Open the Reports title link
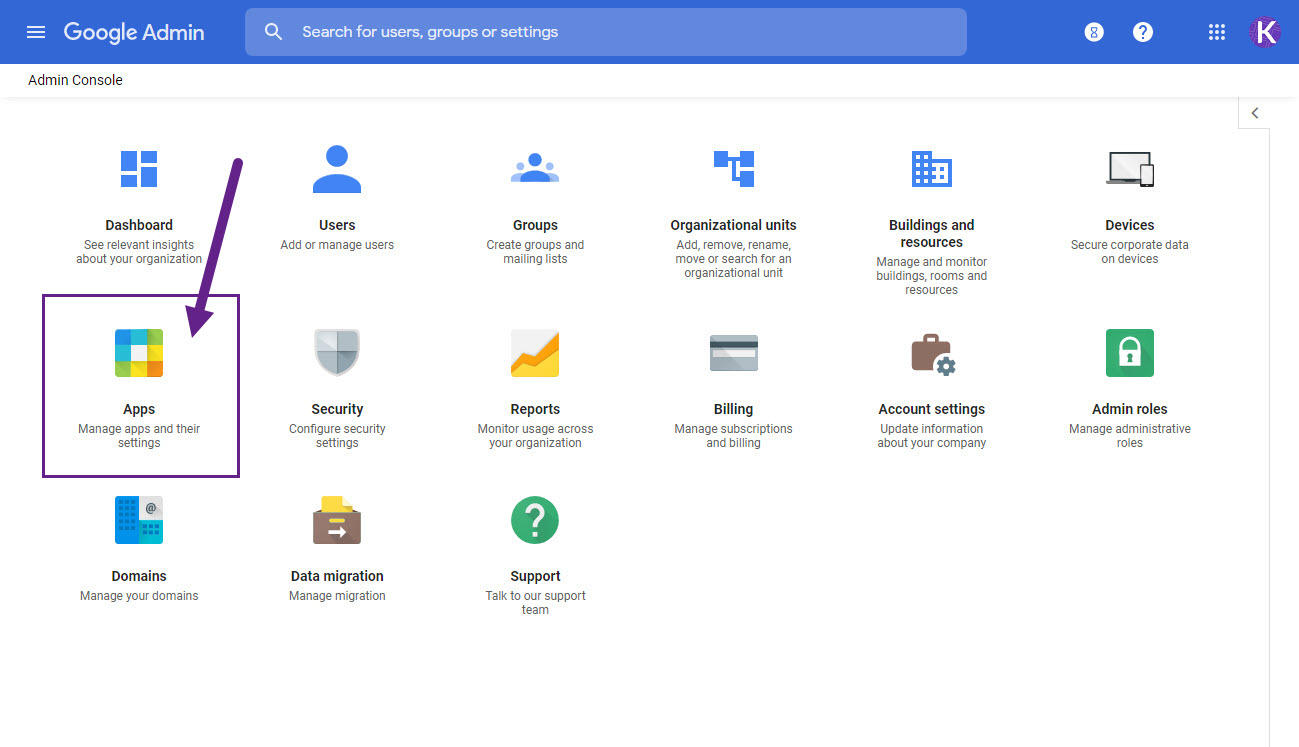Image resolution: width=1299 pixels, height=747 pixels. pos(535,409)
